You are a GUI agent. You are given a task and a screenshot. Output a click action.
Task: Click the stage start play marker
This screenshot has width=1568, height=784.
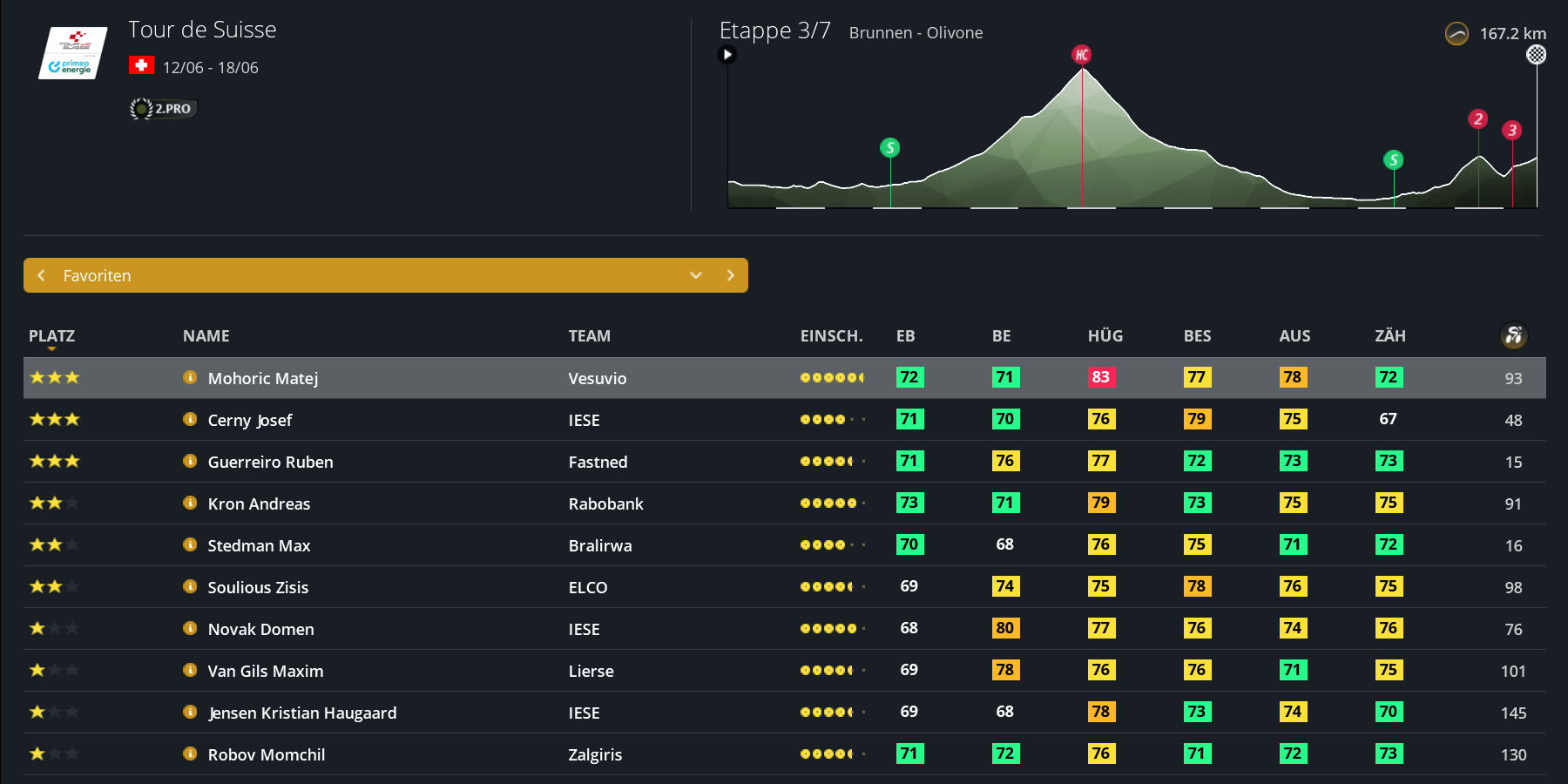pos(727,55)
